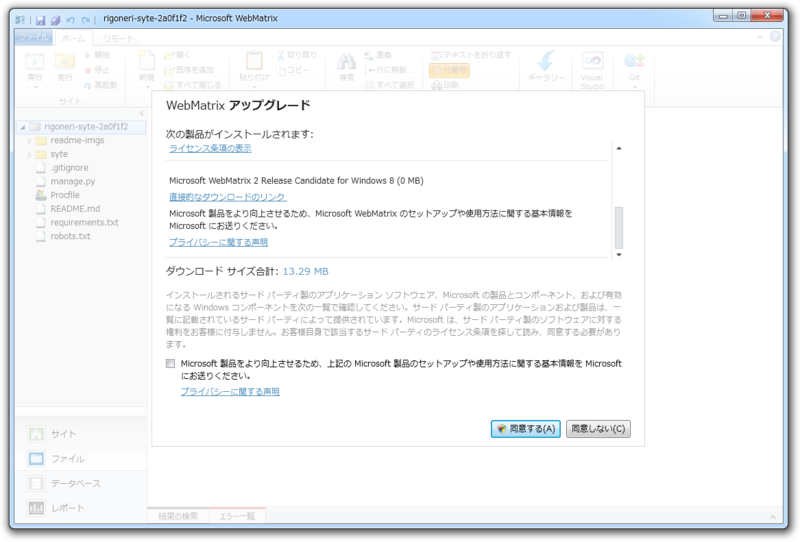800x542 pixels.
Task: Click 同意する(A) accept button
Action: [x=526, y=429]
